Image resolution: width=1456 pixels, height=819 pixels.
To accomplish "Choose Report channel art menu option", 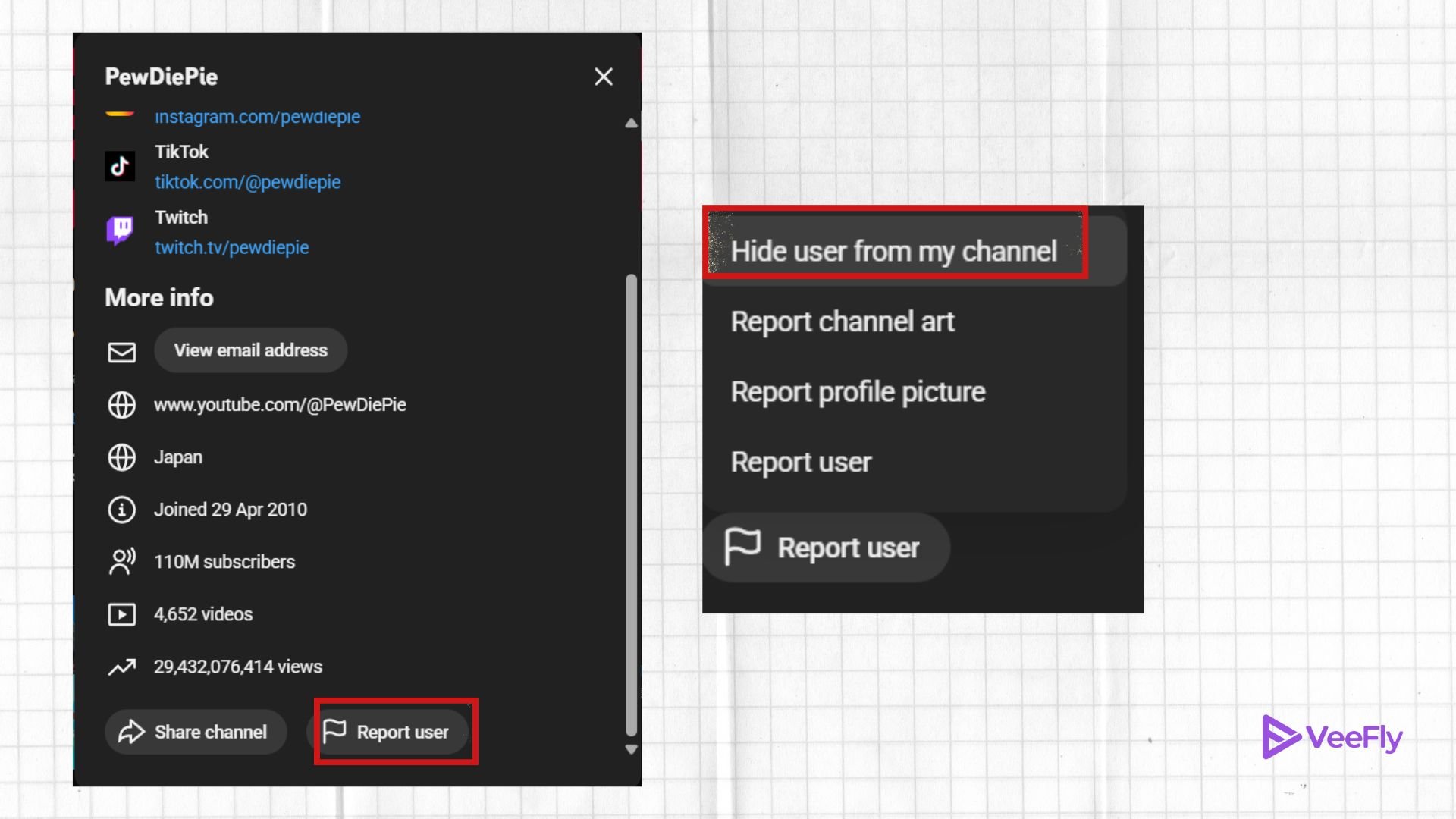I will (843, 322).
